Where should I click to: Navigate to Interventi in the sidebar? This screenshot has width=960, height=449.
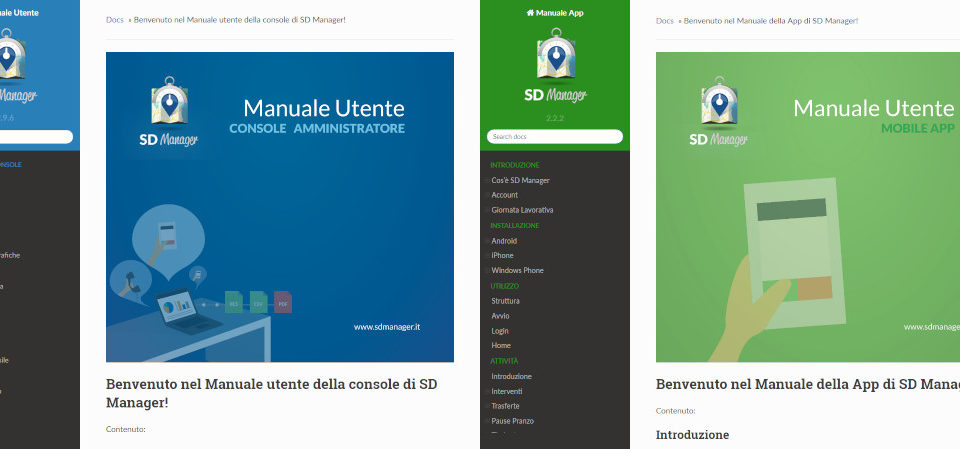506,391
